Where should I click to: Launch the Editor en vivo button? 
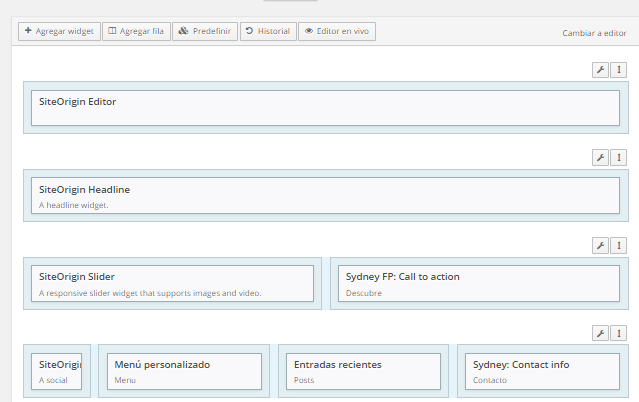tap(337, 31)
